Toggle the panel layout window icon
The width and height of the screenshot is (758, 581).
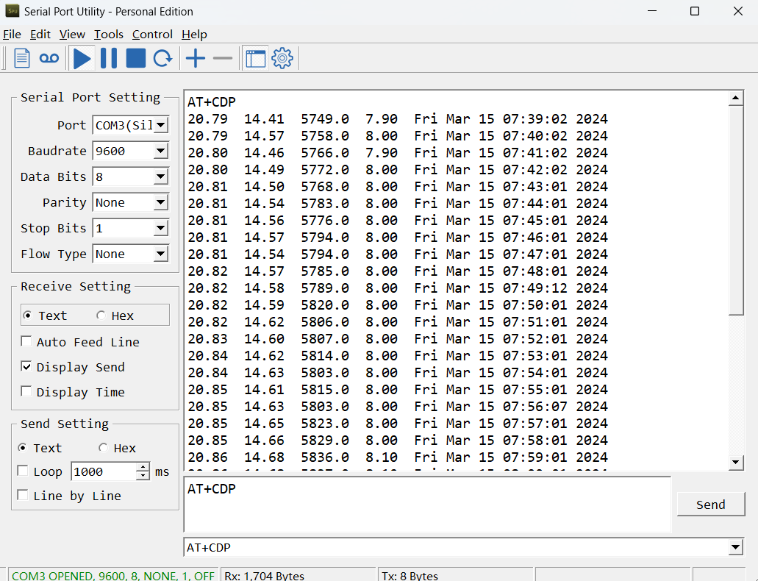[255, 58]
